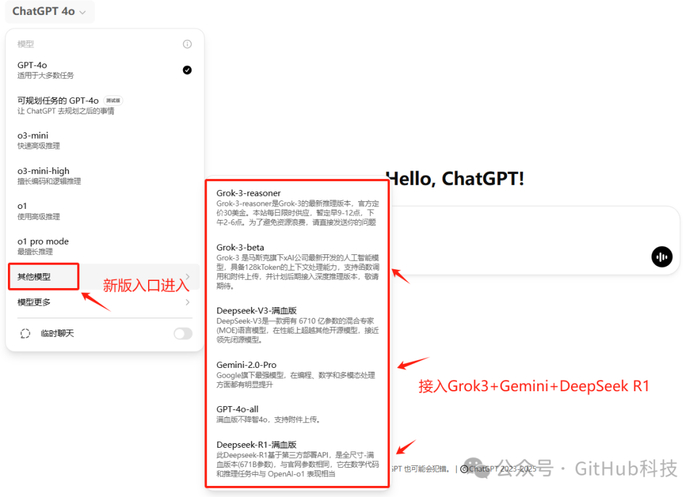Click the 适用于大多数任务 description
The width and height of the screenshot is (700, 497).
pos(46,75)
